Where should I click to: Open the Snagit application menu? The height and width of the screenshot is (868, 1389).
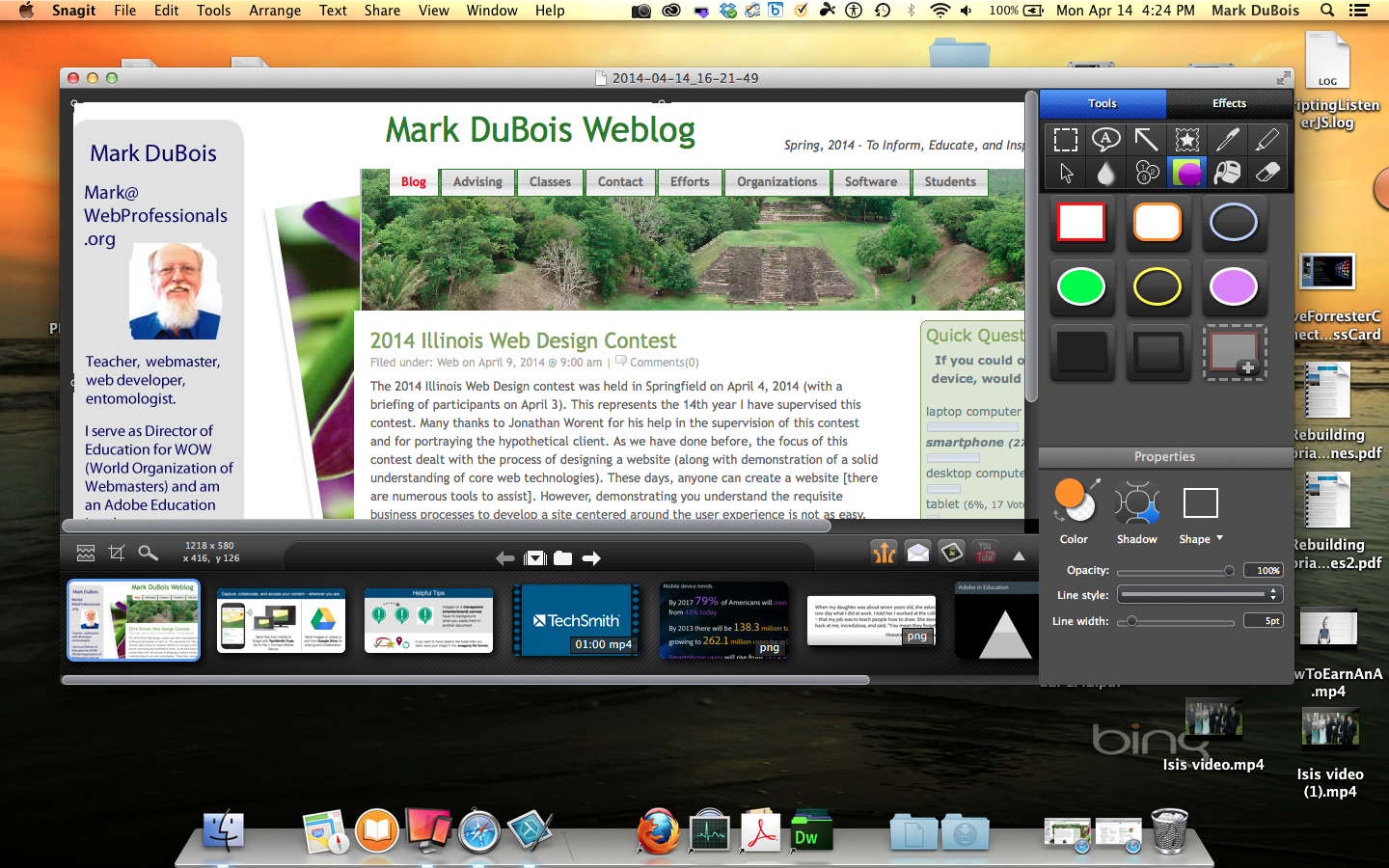point(74,11)
